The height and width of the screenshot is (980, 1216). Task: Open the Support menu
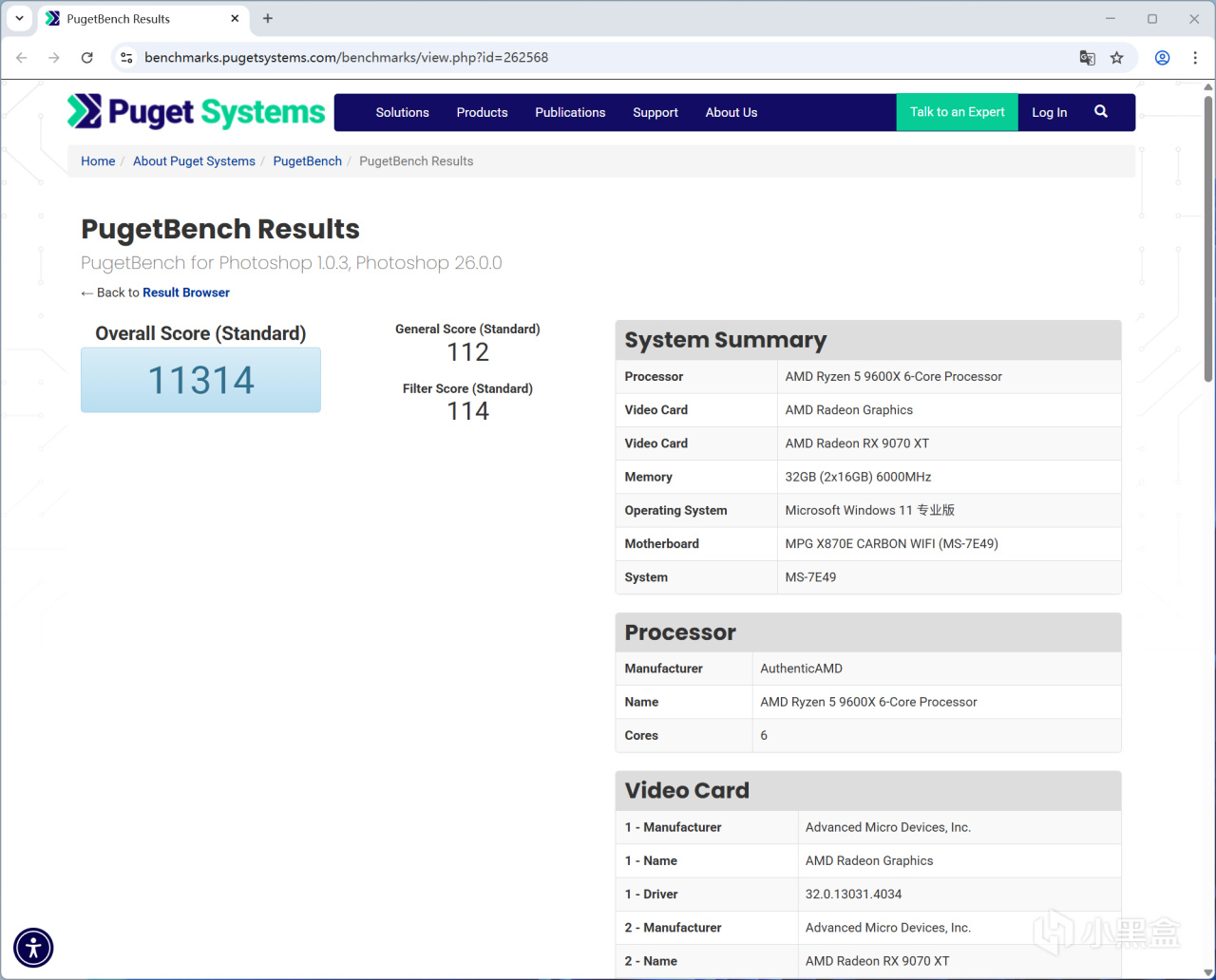coord(655,112)
